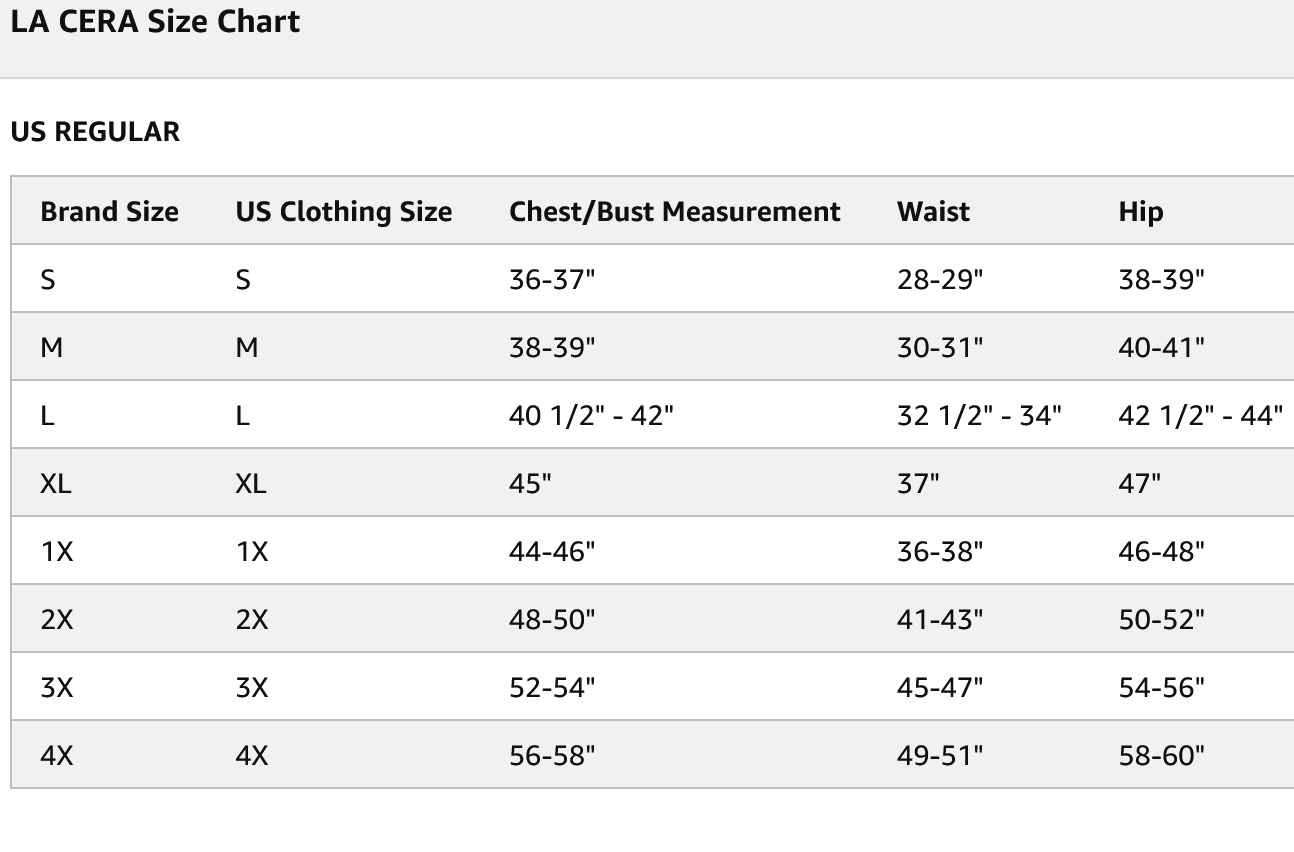Select the 1X brand size cell

click(57, 551)
